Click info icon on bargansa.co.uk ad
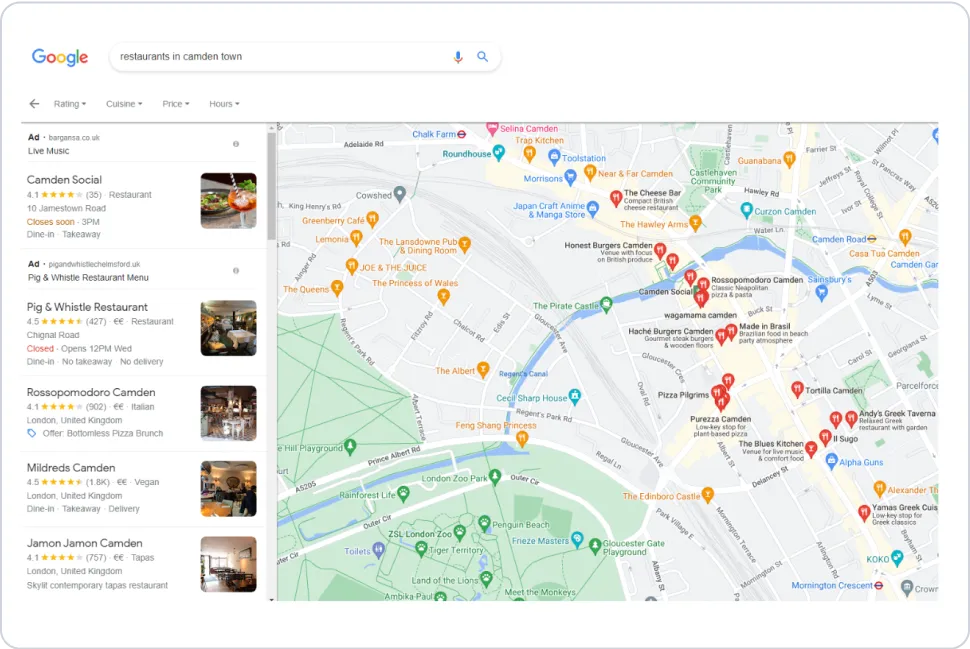This screenshot has width=970, height=649. (x=236, y=144)
